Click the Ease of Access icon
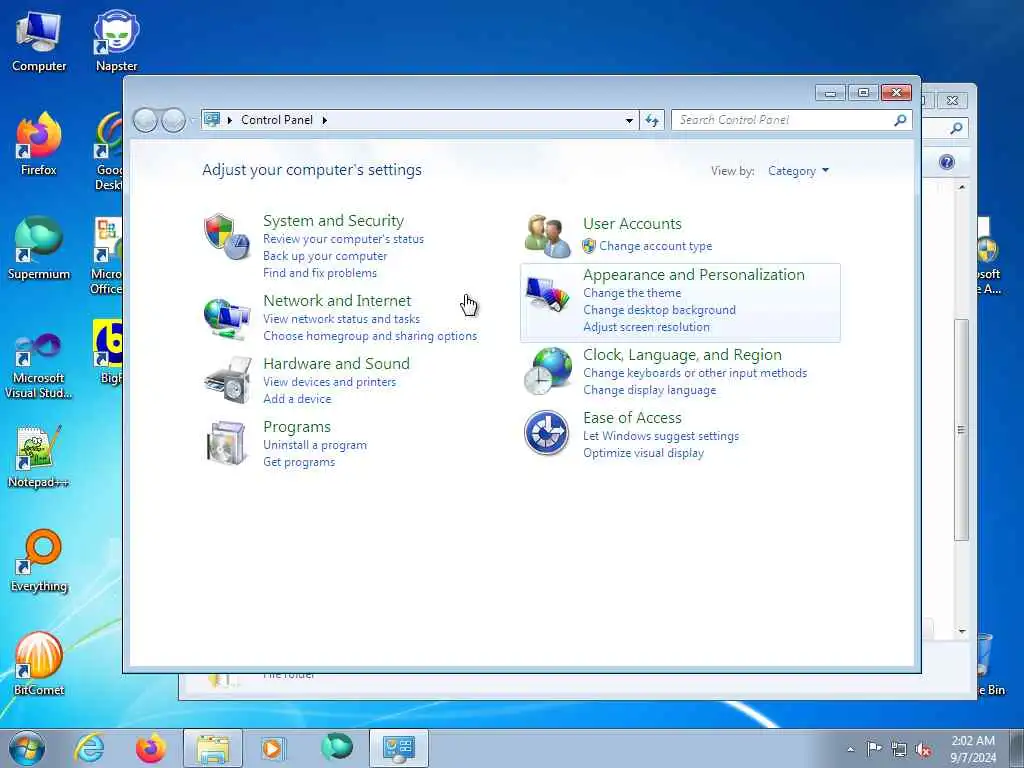 547,432
